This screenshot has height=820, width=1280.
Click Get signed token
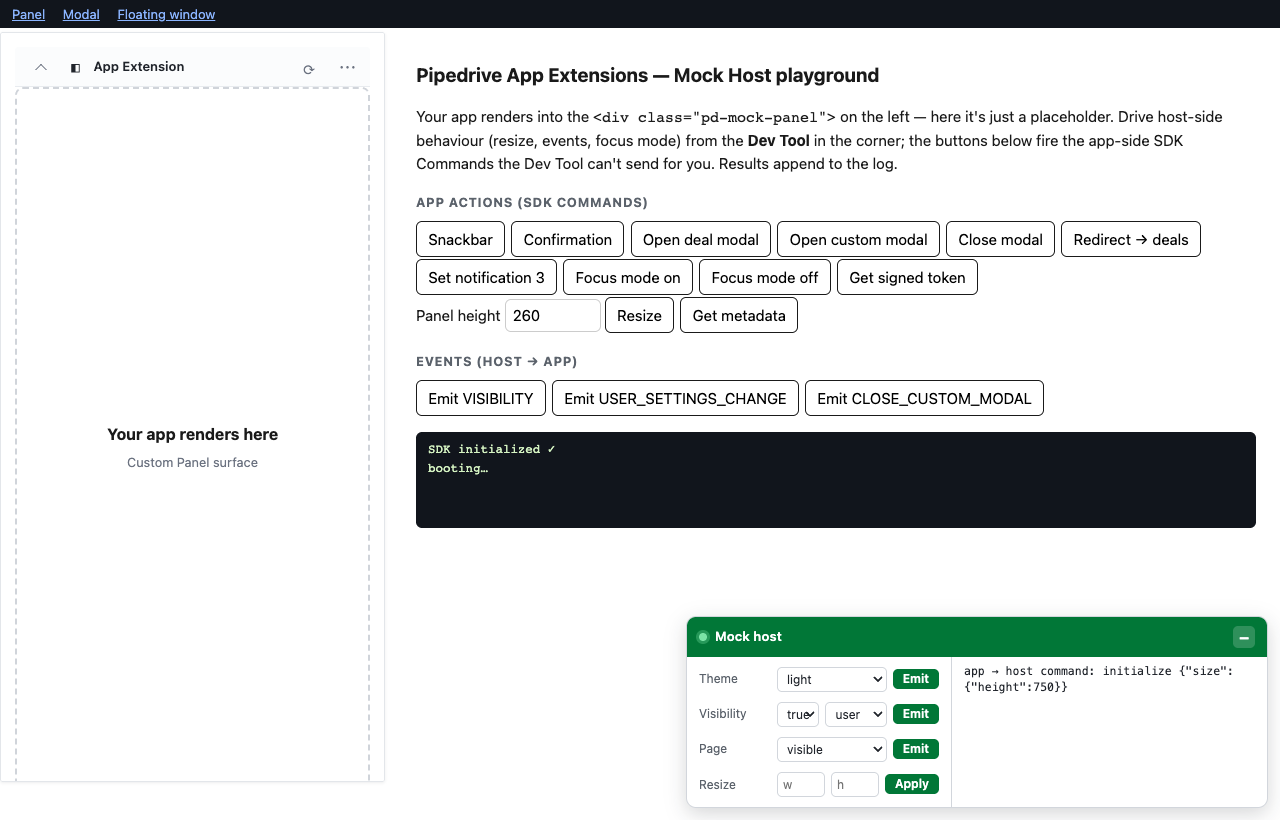coord(907,278)
